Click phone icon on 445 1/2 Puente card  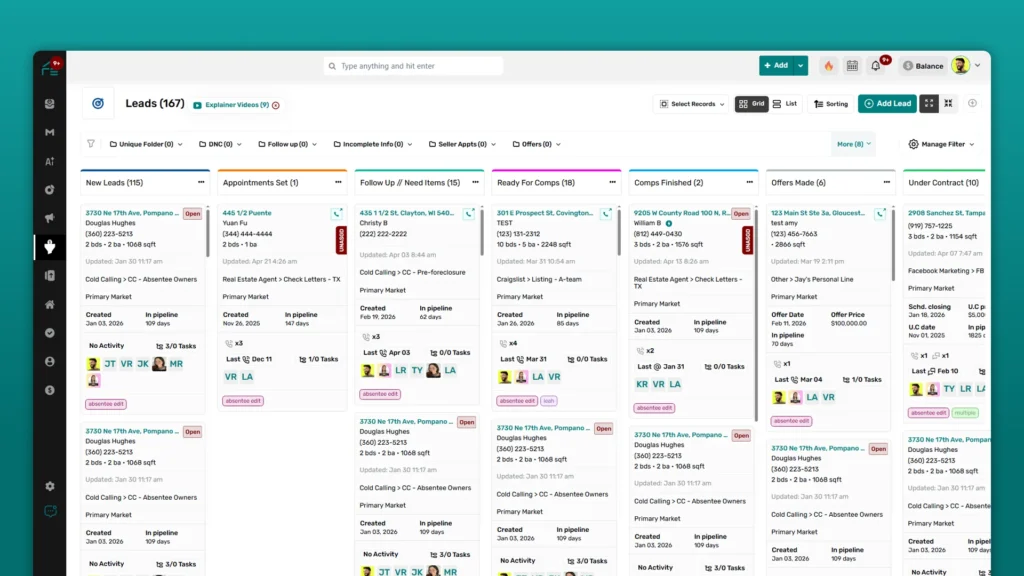(x=337, y=214)
